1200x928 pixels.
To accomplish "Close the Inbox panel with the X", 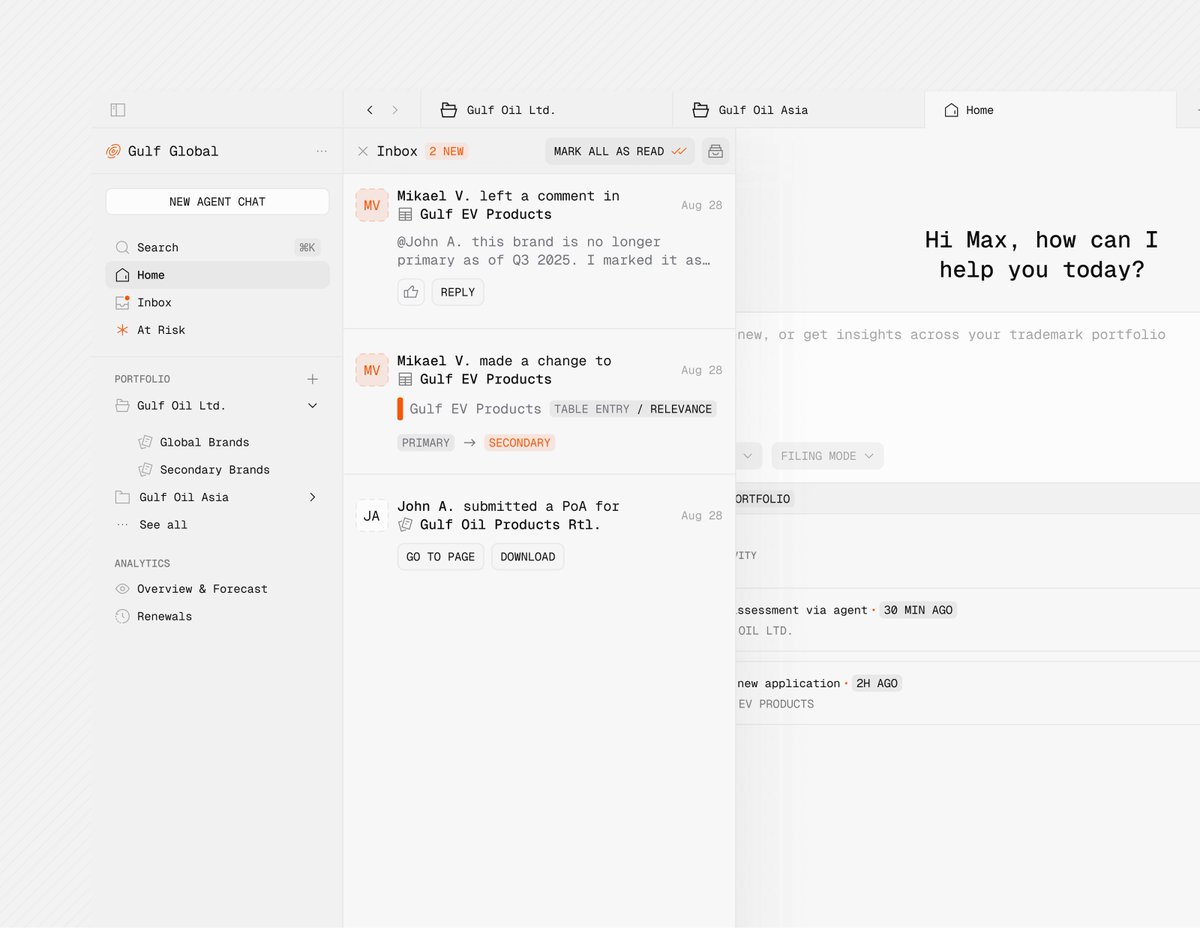I will click(x=363, y=151).
